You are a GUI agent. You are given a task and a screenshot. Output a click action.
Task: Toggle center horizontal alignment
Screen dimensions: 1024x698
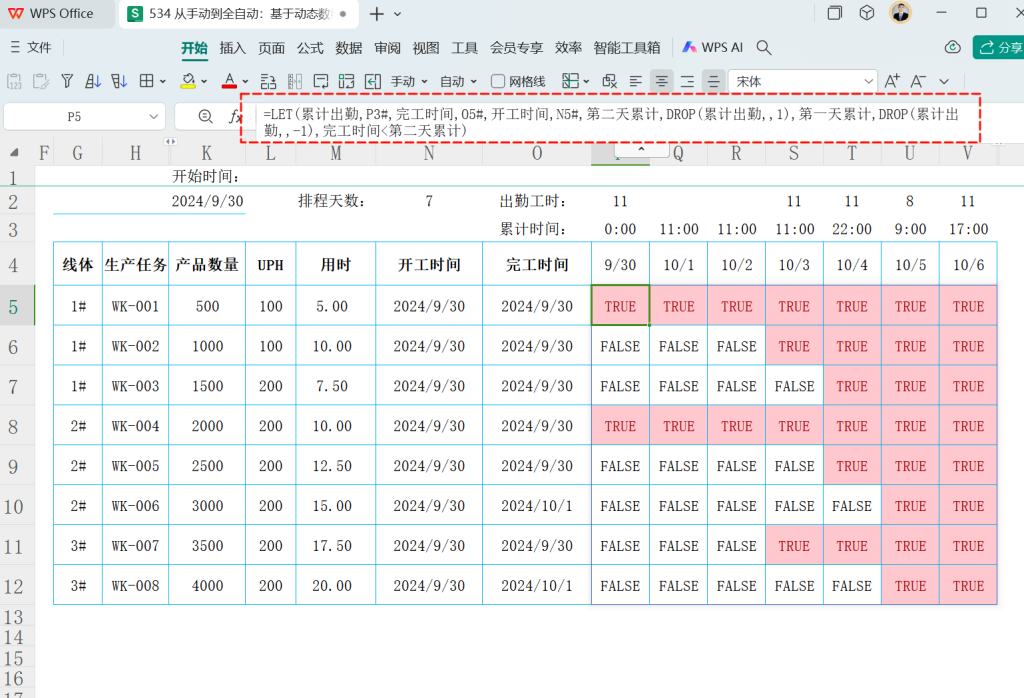662,81
